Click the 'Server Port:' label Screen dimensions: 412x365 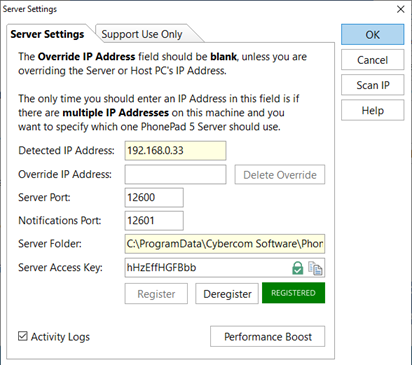point(44,197)
